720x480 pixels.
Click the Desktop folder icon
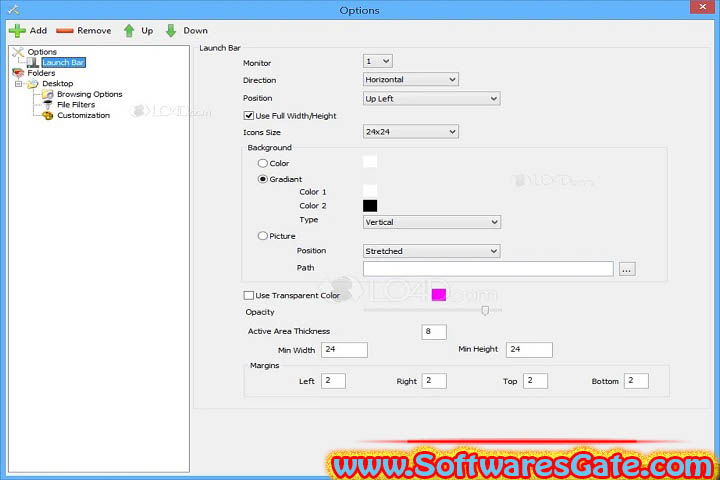click(33, 84)
